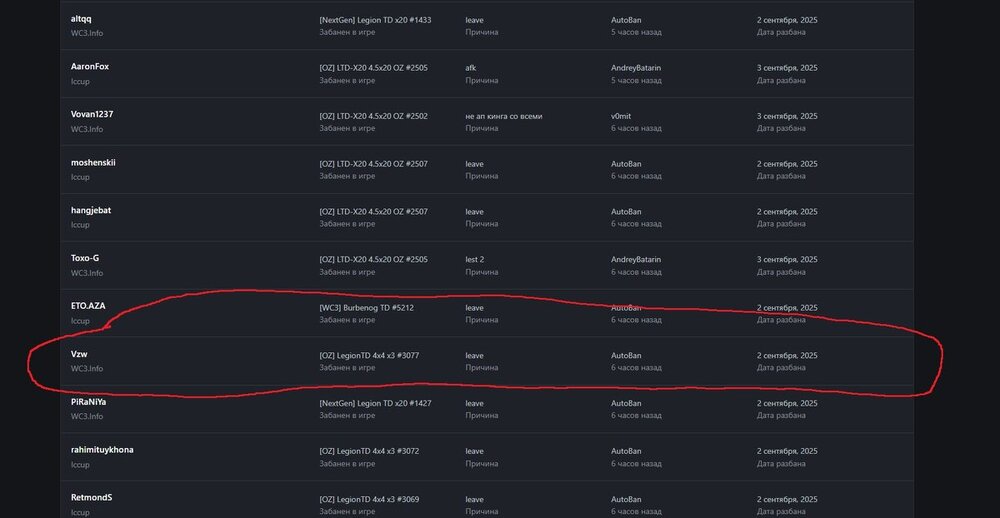Open the Toxo-G player entry
Image resolution: width=1000 pixels, height=518 pixels.
85,258
